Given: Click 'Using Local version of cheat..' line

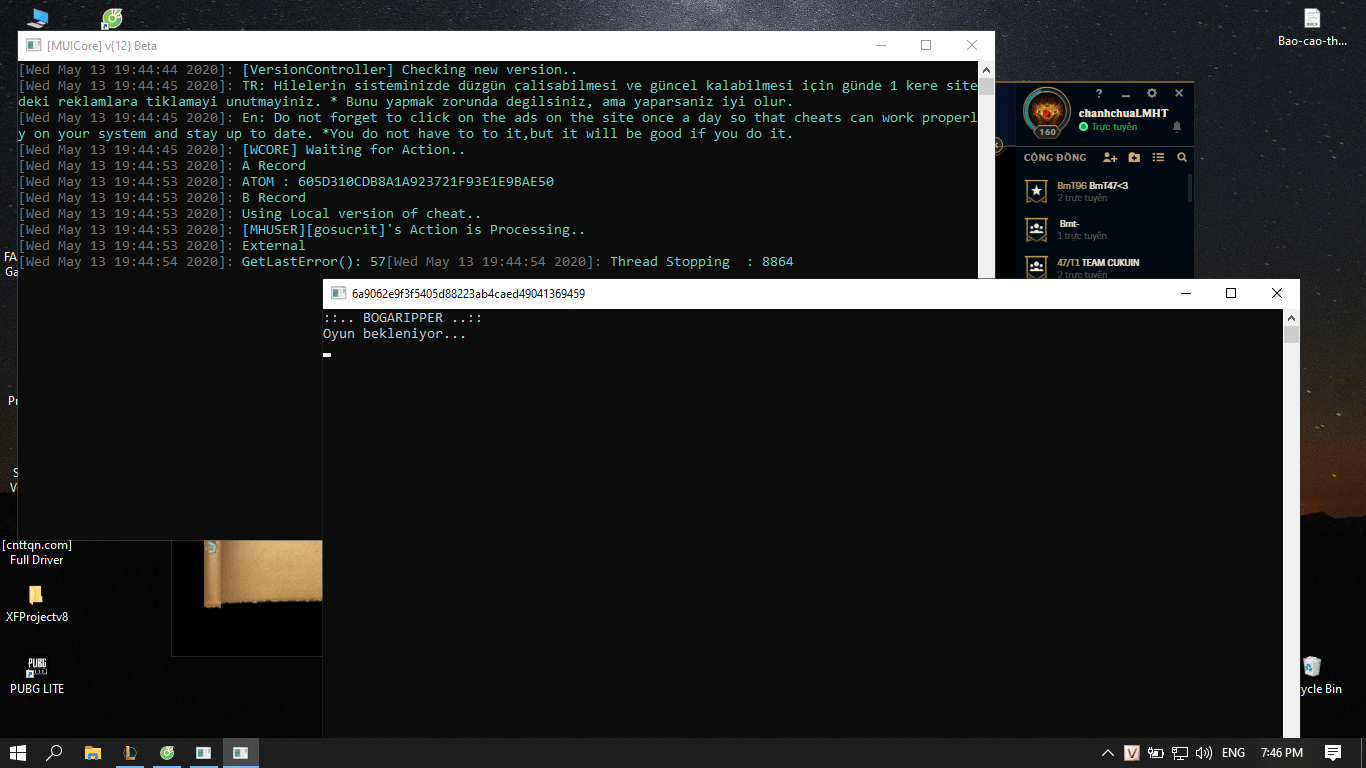Looking at the screenshot, I should tap(362, 214).
